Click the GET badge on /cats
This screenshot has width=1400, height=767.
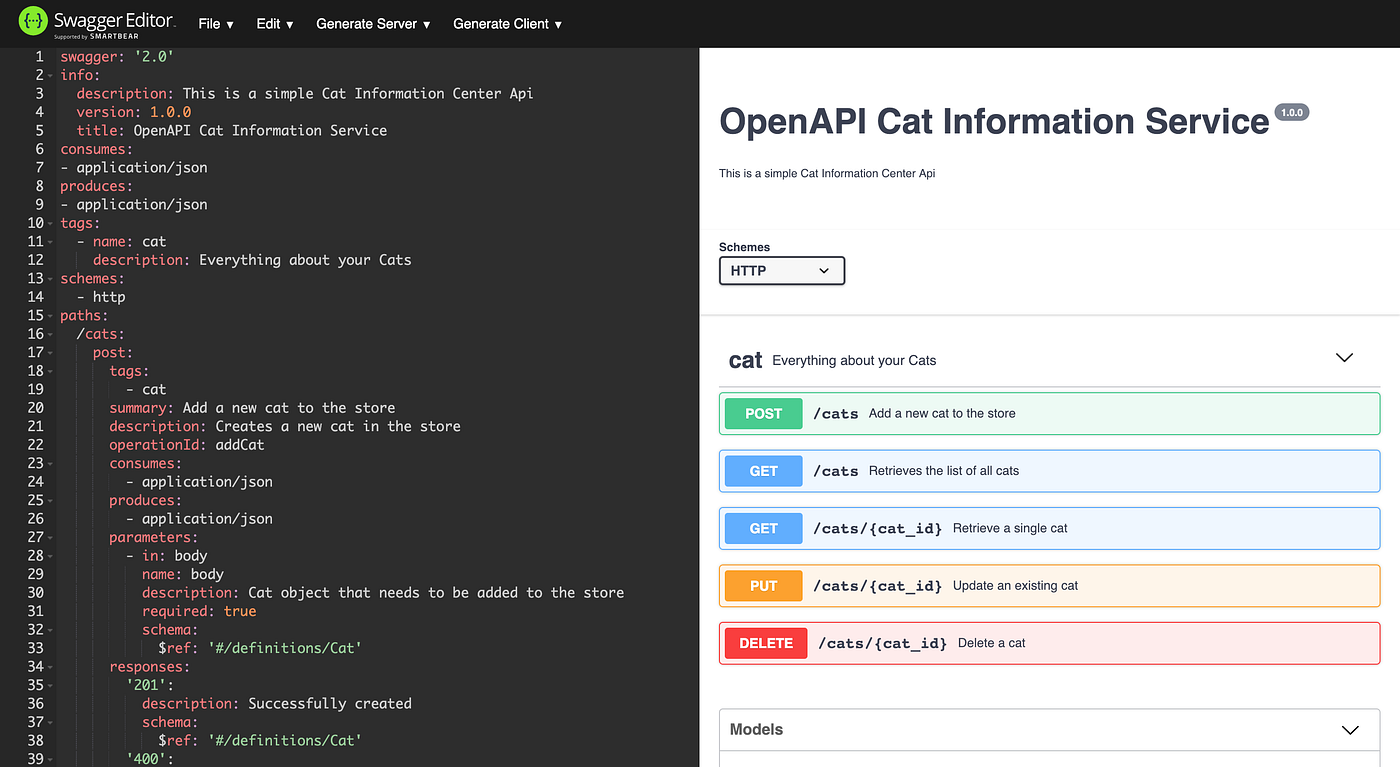coord(763,470)
